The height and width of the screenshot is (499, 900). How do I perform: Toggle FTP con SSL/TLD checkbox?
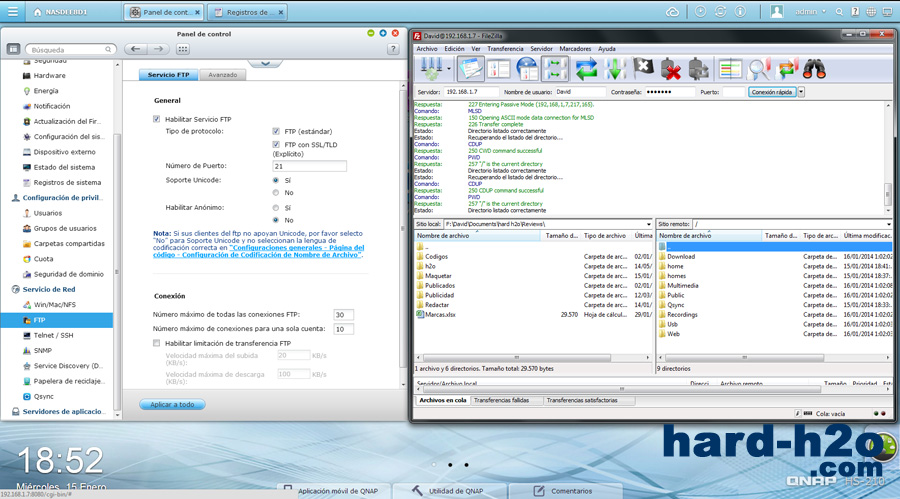(x=276, y=145)
